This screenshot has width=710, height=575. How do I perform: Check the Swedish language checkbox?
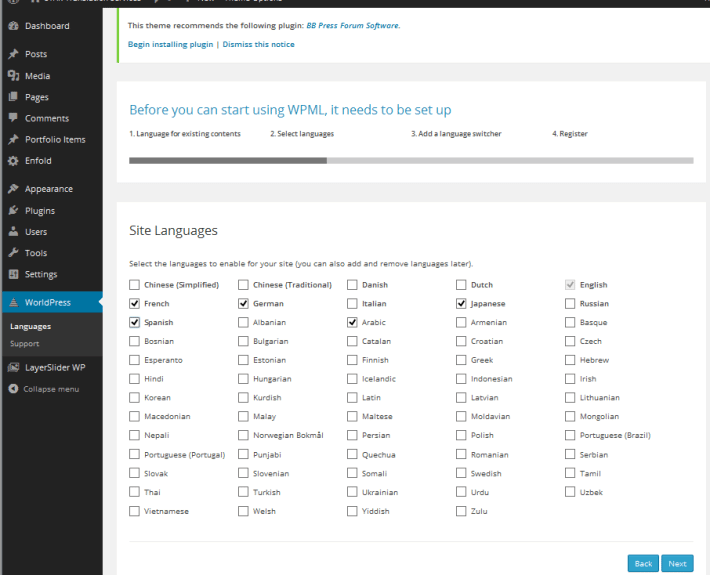coord(461,473)
